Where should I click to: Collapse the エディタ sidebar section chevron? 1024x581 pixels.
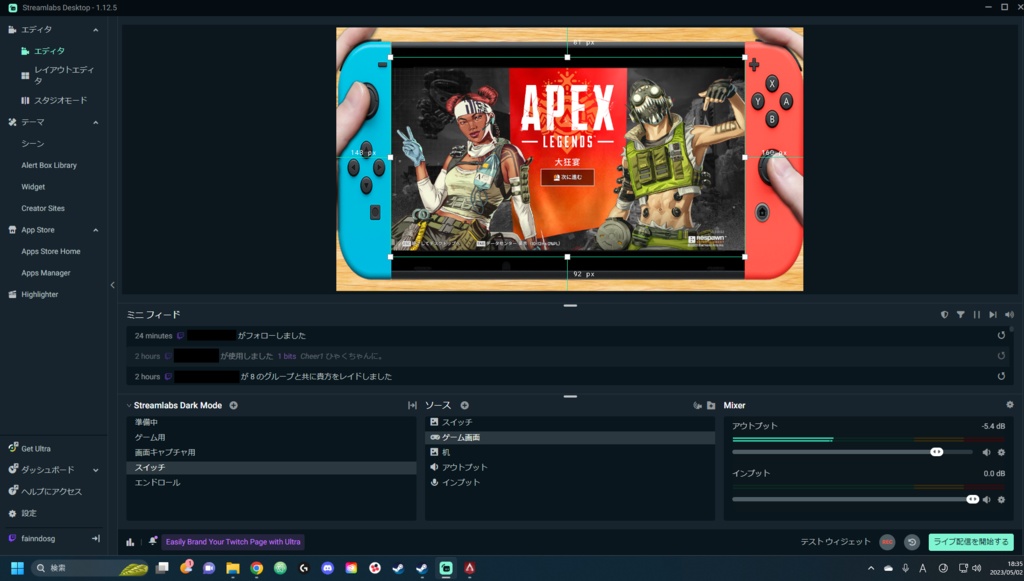[95, 30]
